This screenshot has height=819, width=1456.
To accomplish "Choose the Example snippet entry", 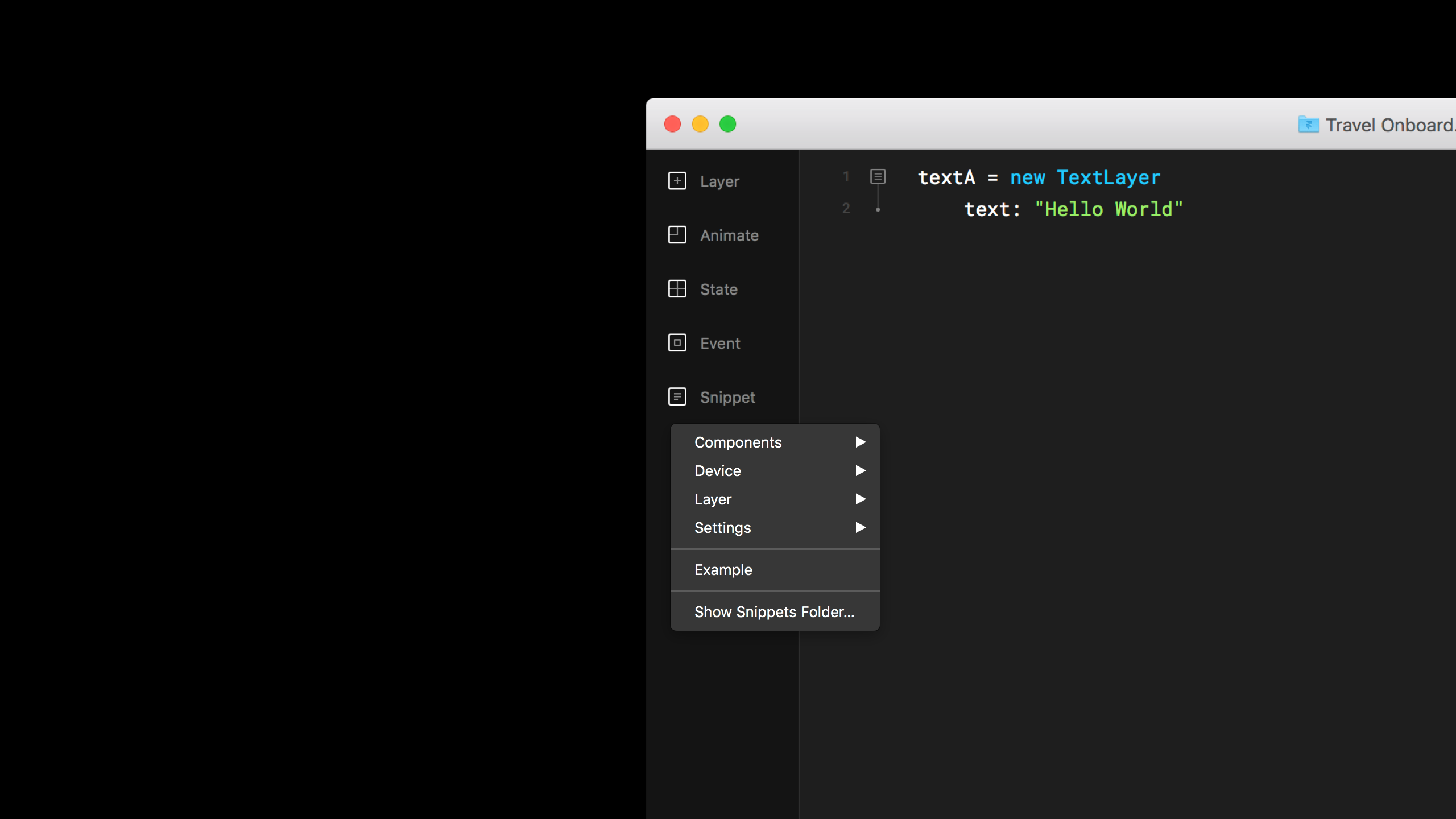I will 723,569.
